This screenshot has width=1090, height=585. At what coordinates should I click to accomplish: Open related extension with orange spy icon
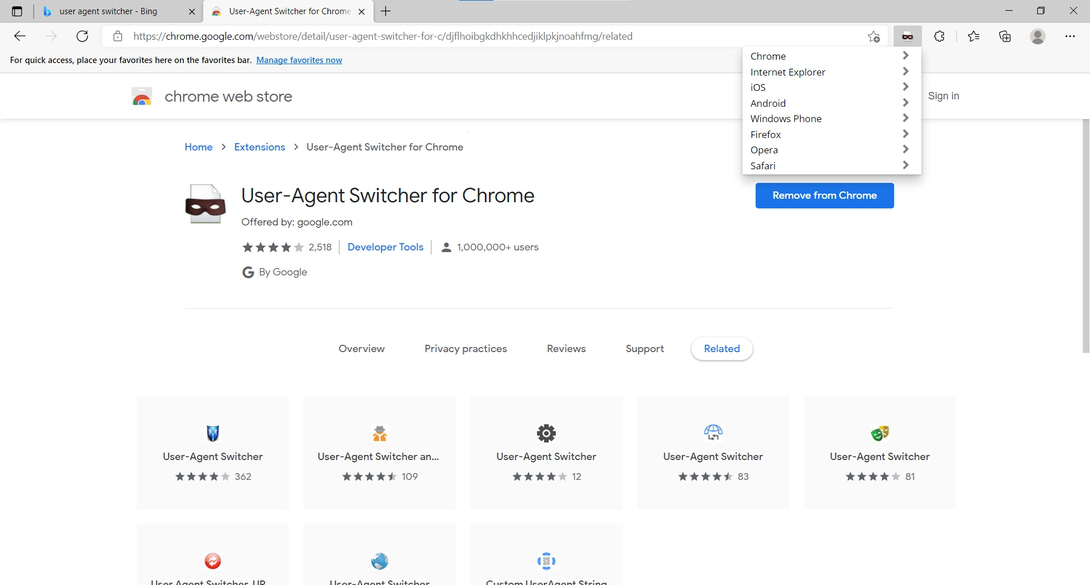380,433
